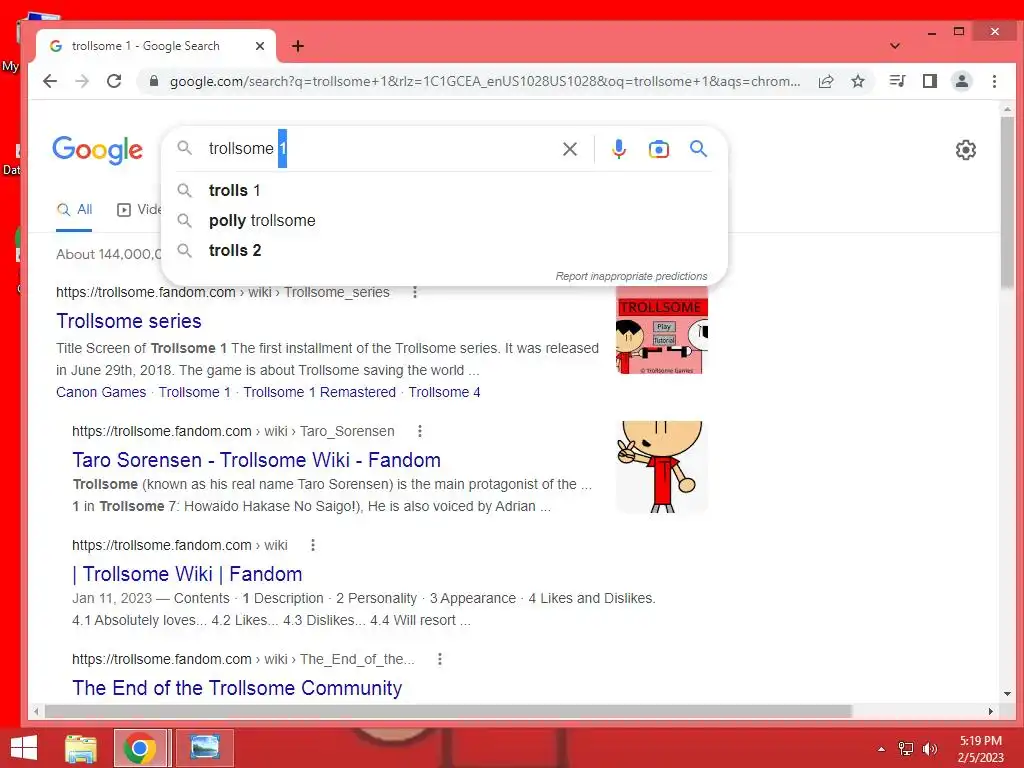The image size is (1024, 768).
Task: Open the picture viewer taskbar icon
Action: [x=204, y=748]
